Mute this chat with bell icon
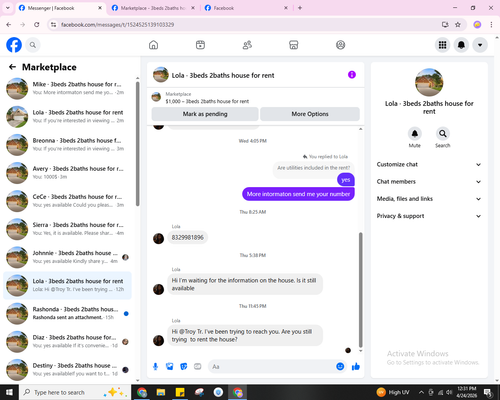Screen dimensions: 500x400 coord(415,134)
